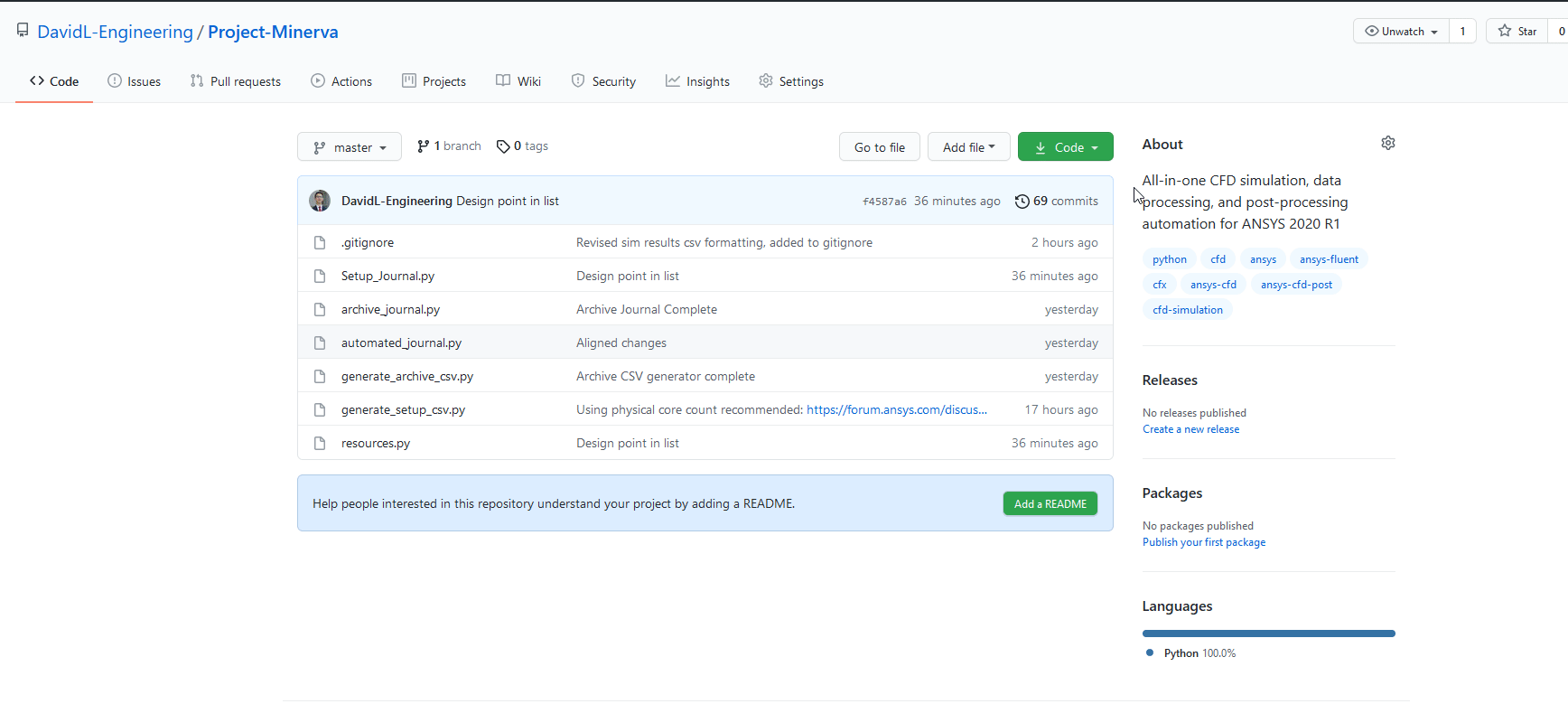Open the Projects tab
The image size is (1568, 704).
tap(434, 81)
